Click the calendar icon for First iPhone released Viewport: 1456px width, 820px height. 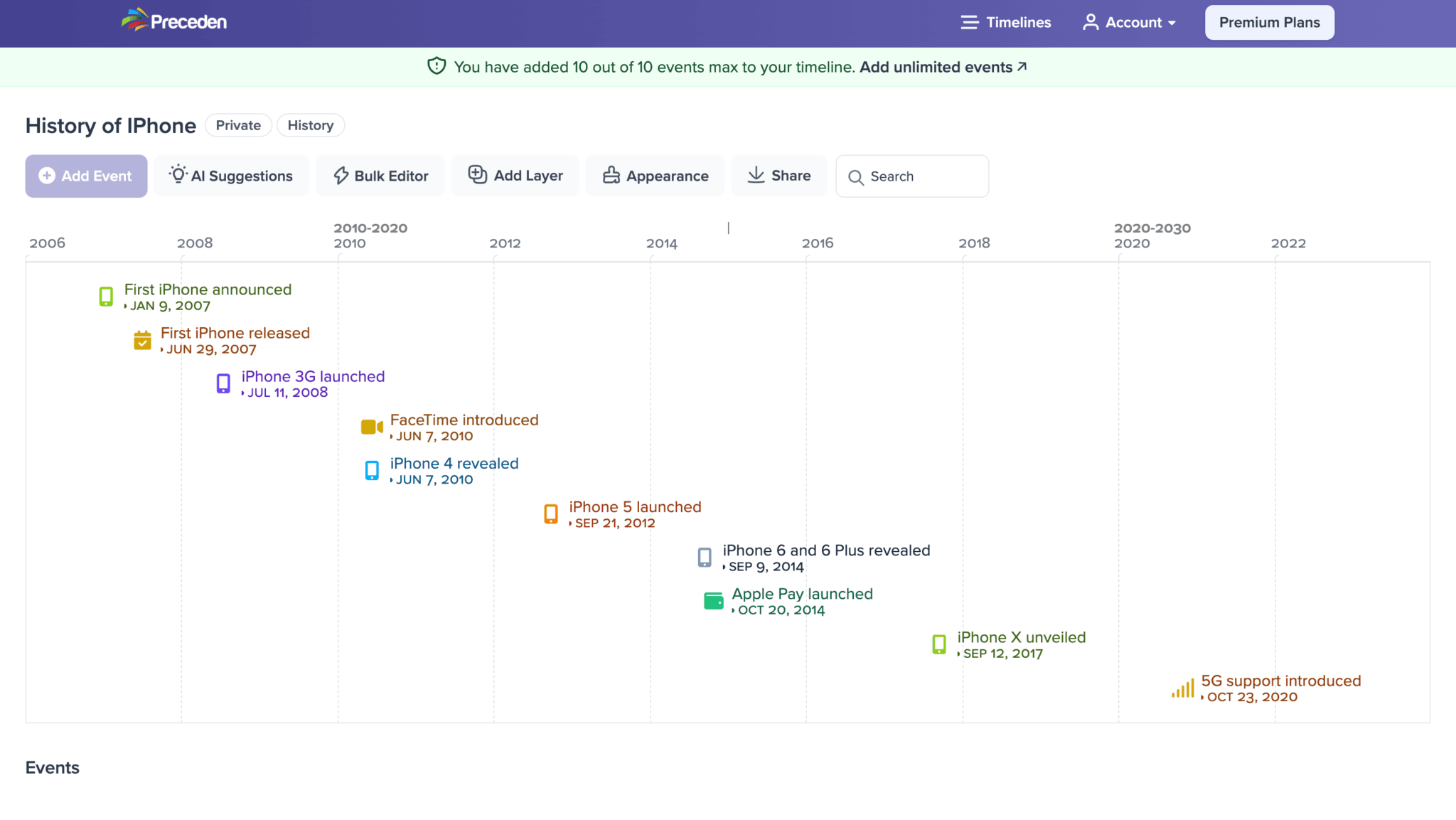pyautogui.click(x=142, y=341)
